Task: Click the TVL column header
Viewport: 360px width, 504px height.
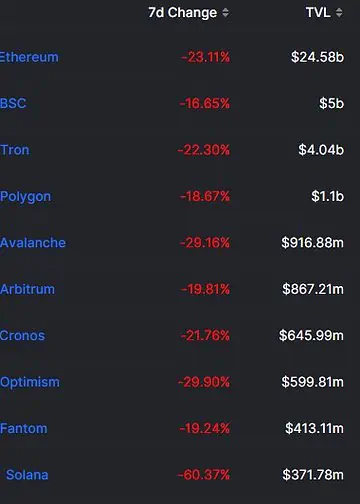Action: point(318,13)
